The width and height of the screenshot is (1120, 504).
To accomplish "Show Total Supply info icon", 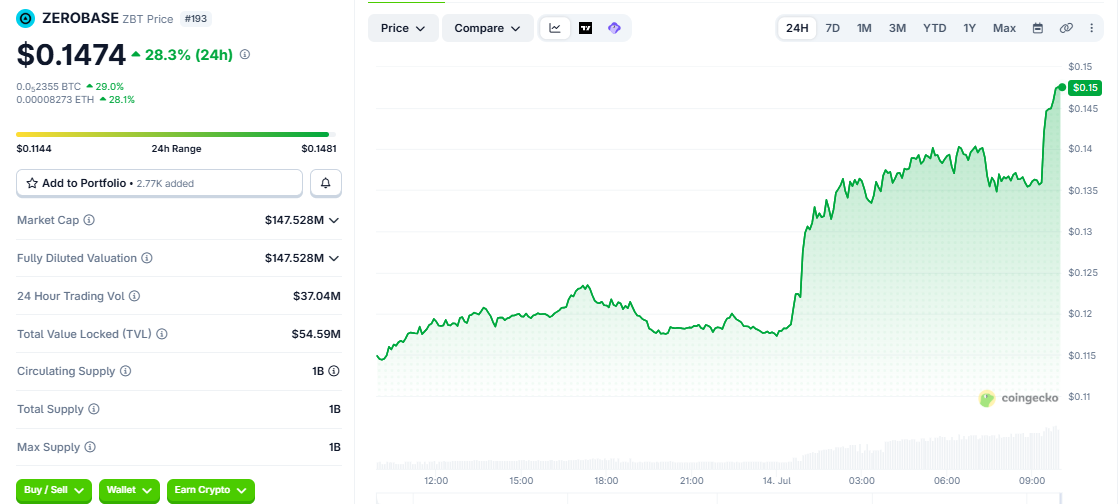I will pyautogui.click(x=94, y=409).
